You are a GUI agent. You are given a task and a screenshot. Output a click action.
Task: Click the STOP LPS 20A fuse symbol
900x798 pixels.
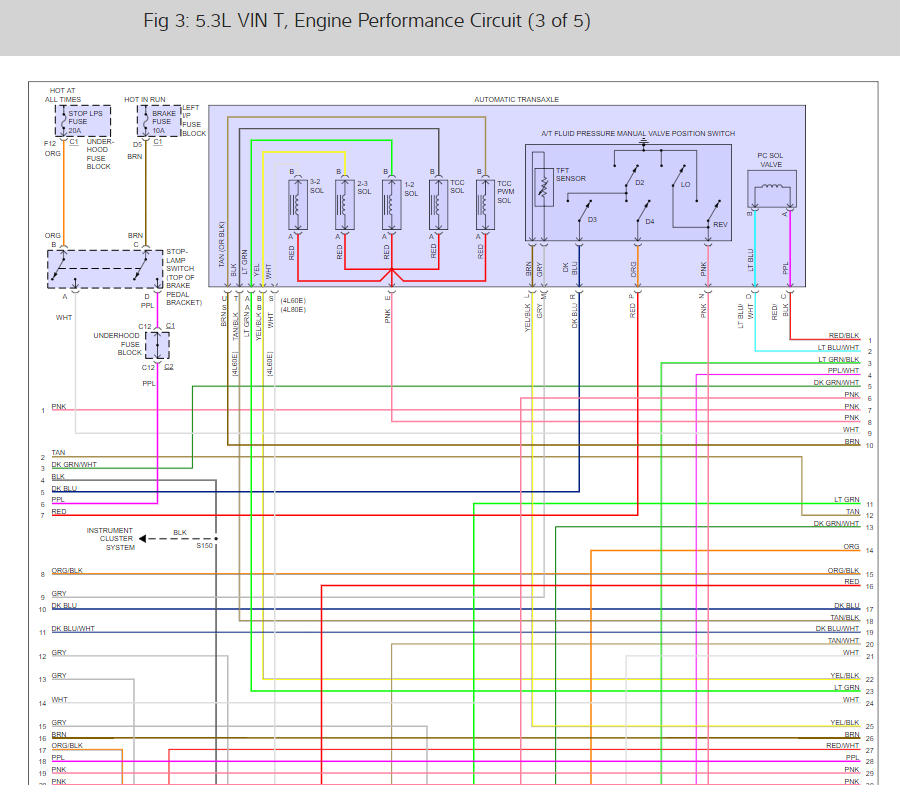coord(83,121)
